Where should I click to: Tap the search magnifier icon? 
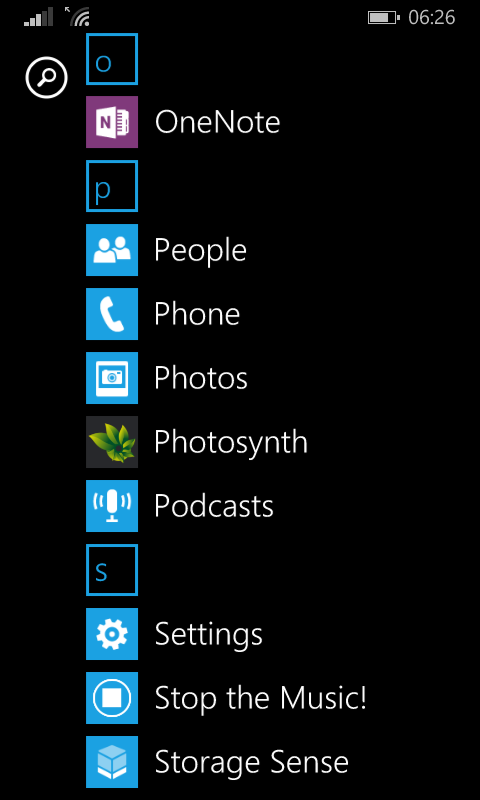tap(46, 78)
